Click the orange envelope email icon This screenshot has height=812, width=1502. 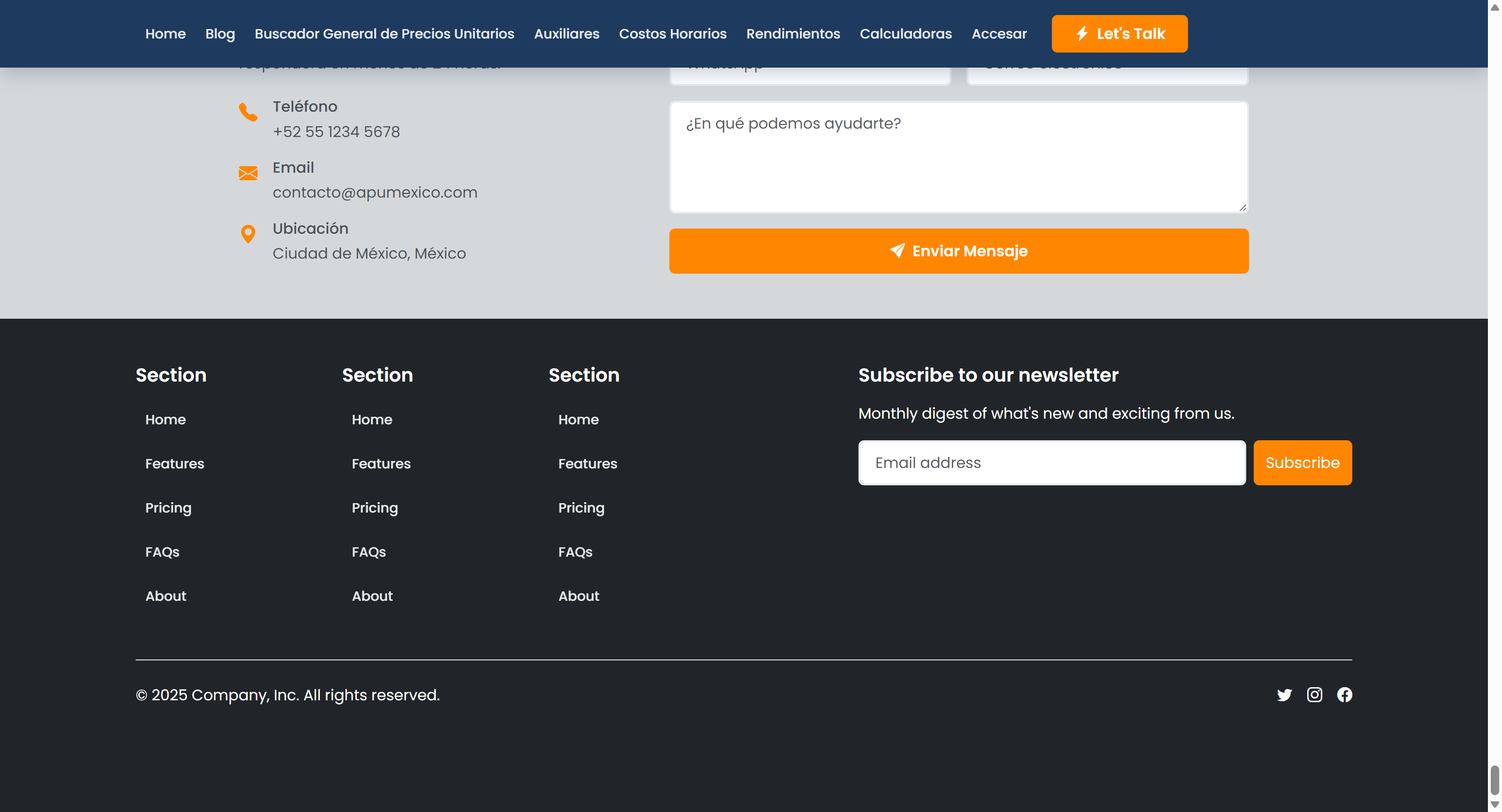coord(248,173)
